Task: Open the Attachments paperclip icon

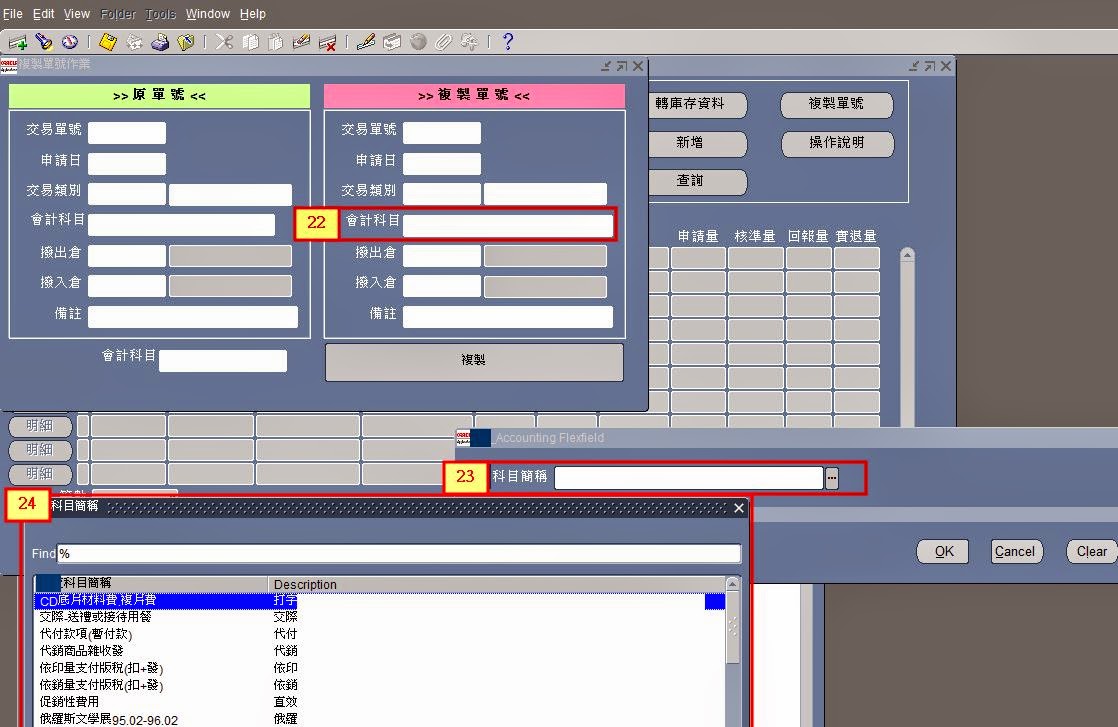Action: [x=443, y=42]
